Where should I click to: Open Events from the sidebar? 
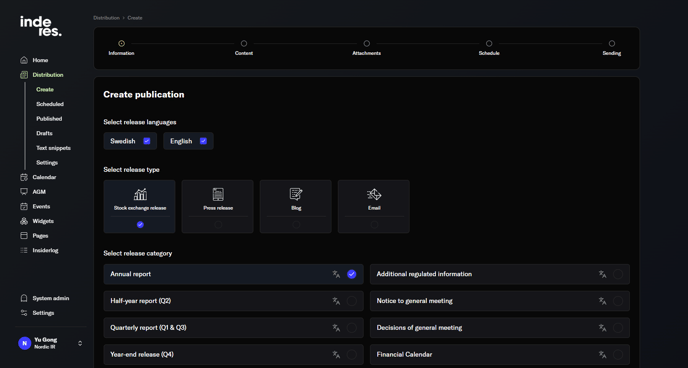(41, 207)
